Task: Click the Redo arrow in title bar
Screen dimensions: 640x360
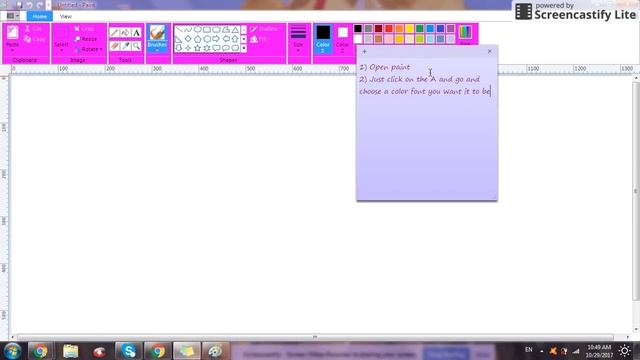Action: (40, 5)
